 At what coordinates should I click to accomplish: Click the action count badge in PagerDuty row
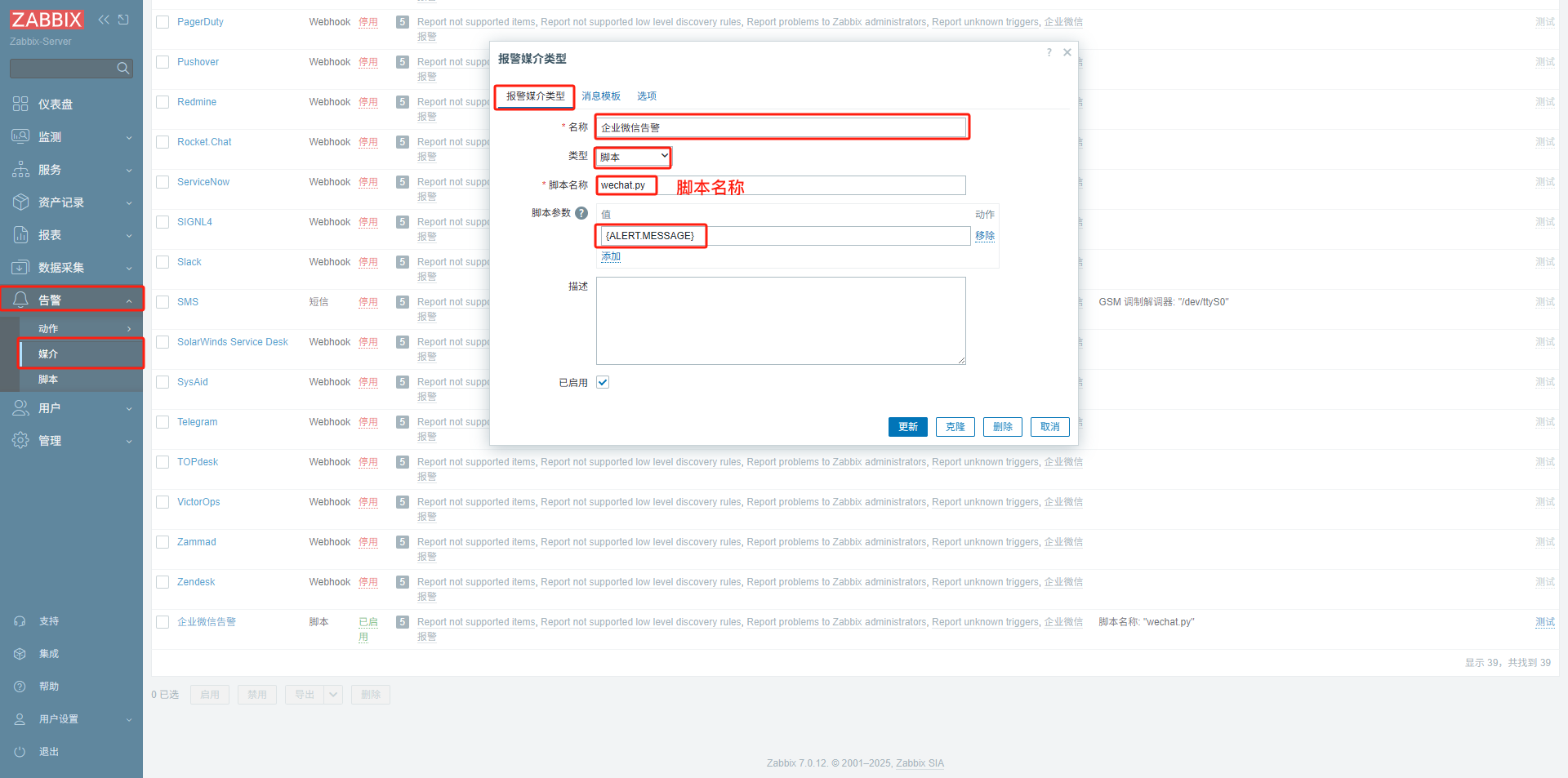click(x=403, y=22)
